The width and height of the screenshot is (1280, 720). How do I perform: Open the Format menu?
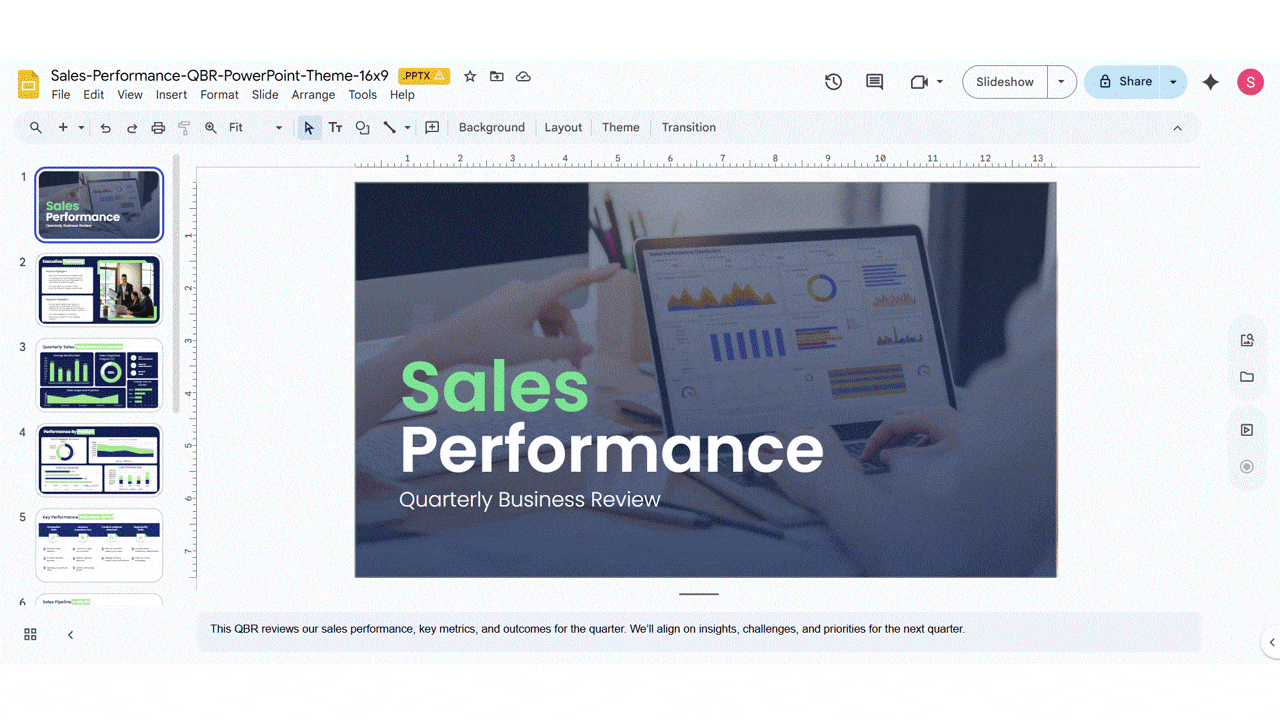click(x=219, y=94)
